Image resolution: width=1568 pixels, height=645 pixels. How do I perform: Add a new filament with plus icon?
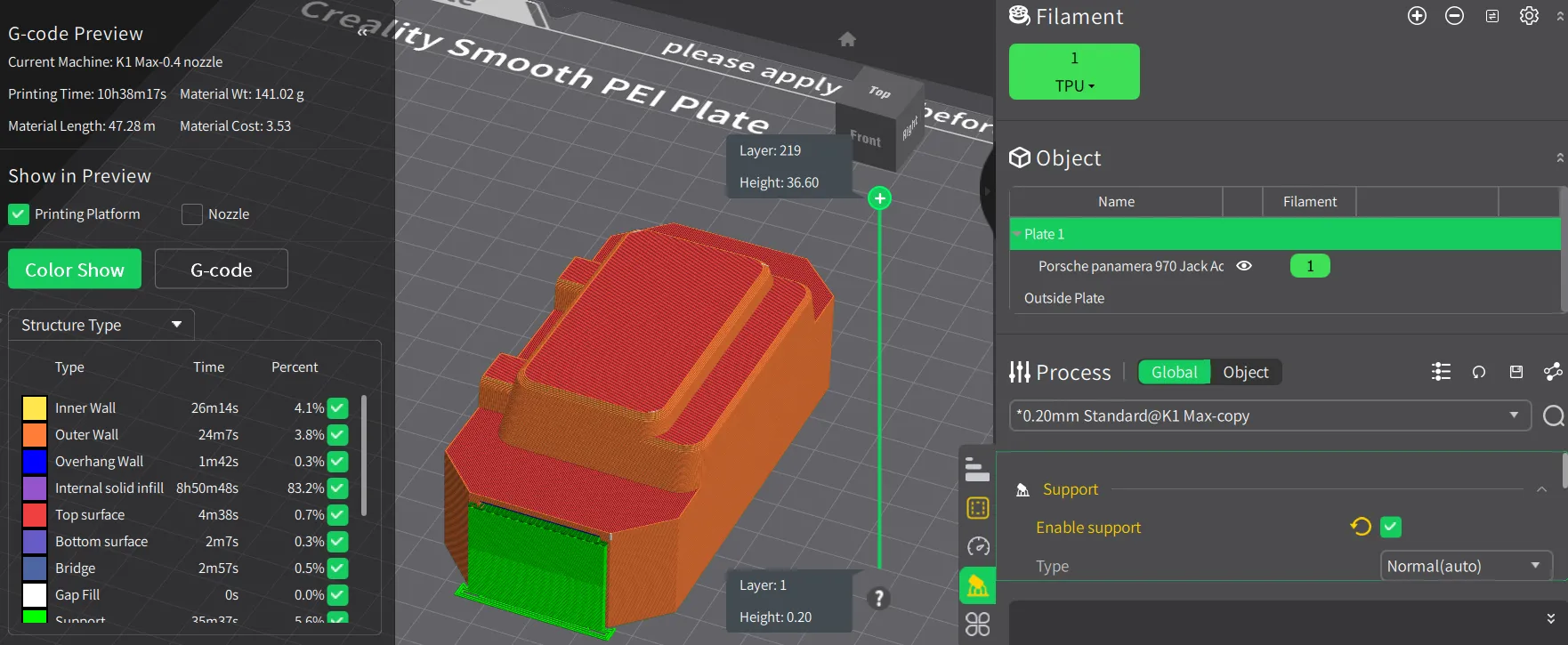pos(1417,16)
